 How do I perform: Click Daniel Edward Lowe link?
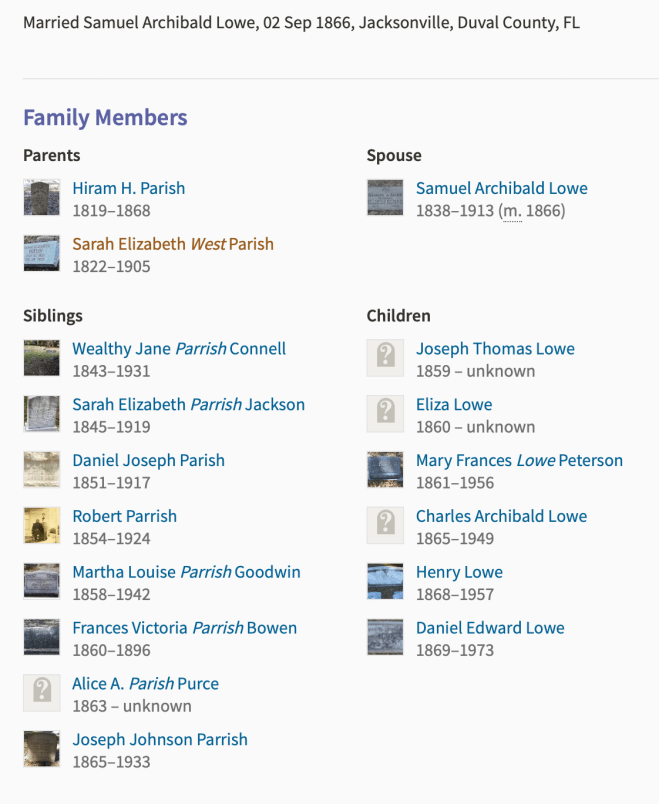(490, 629)
